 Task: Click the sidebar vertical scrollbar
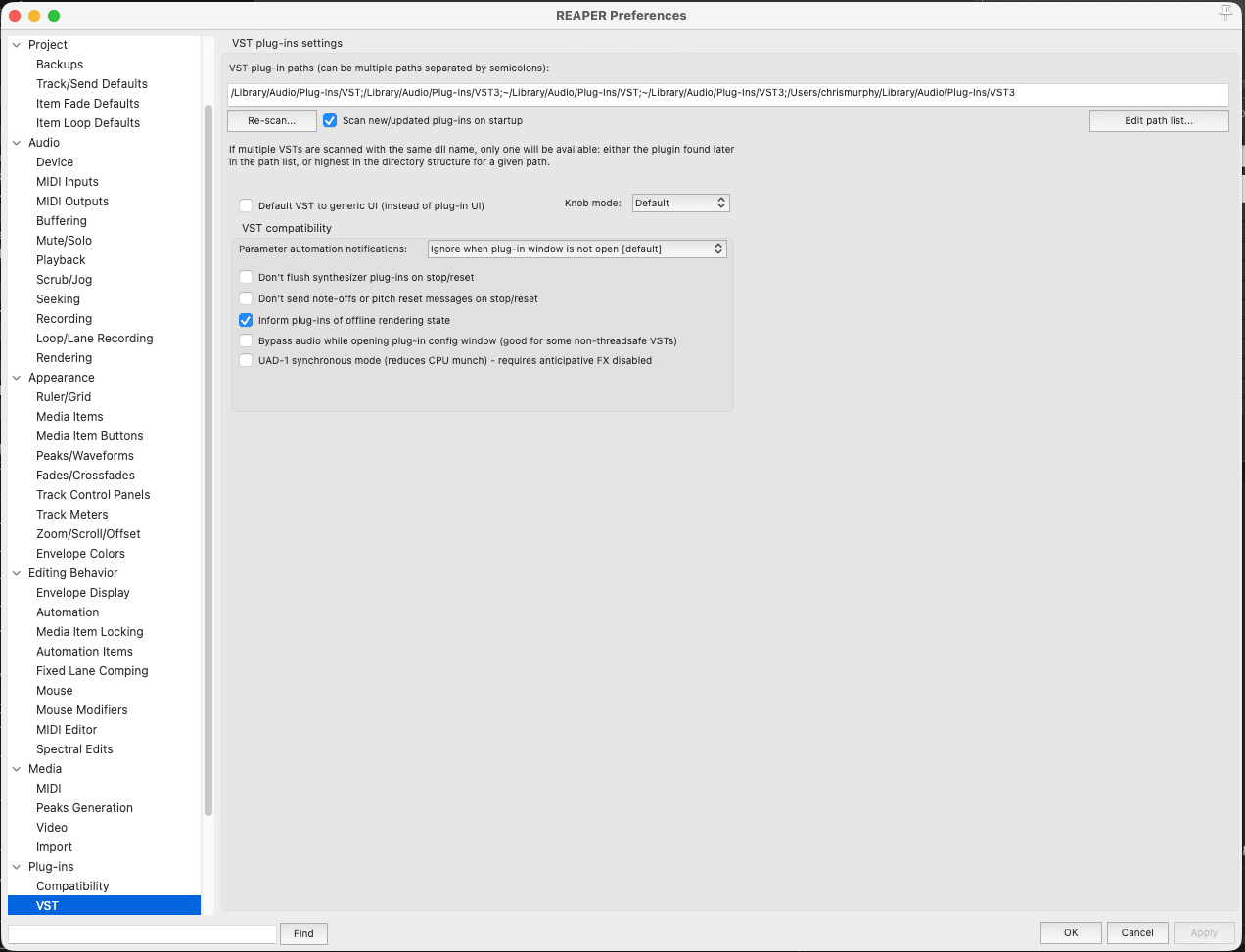pyautogui.click(x=208, y=460)
